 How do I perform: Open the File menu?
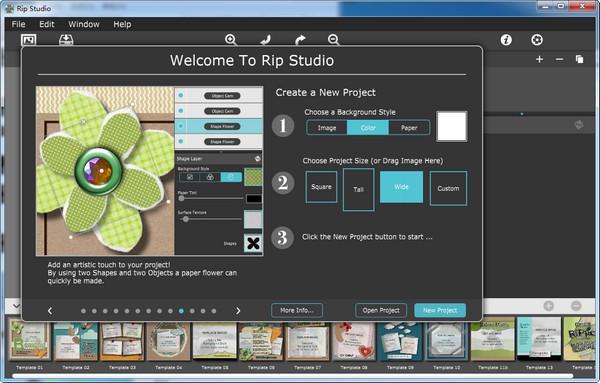click(18, 24)
